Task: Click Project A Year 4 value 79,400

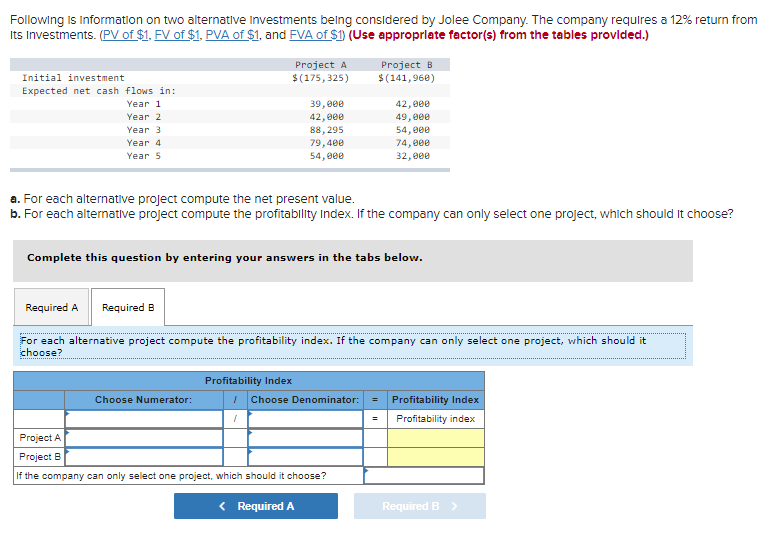Action: tap(326, 143)
